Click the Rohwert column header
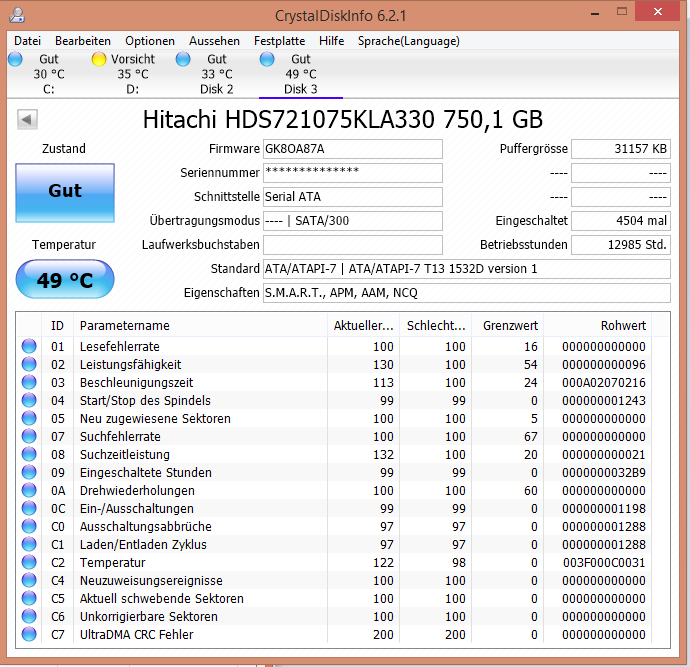This screenshot has height=667, width=690. point(598,326)
